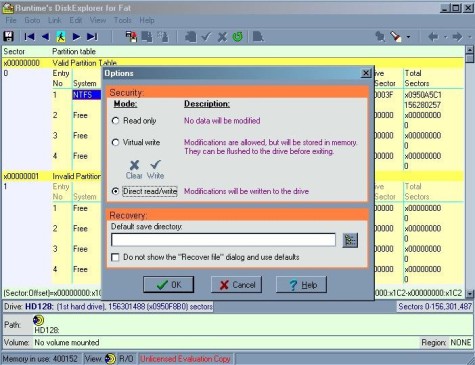Select the Direct read/write radio button
475x365 pixels.
click(x=115, y=191)
